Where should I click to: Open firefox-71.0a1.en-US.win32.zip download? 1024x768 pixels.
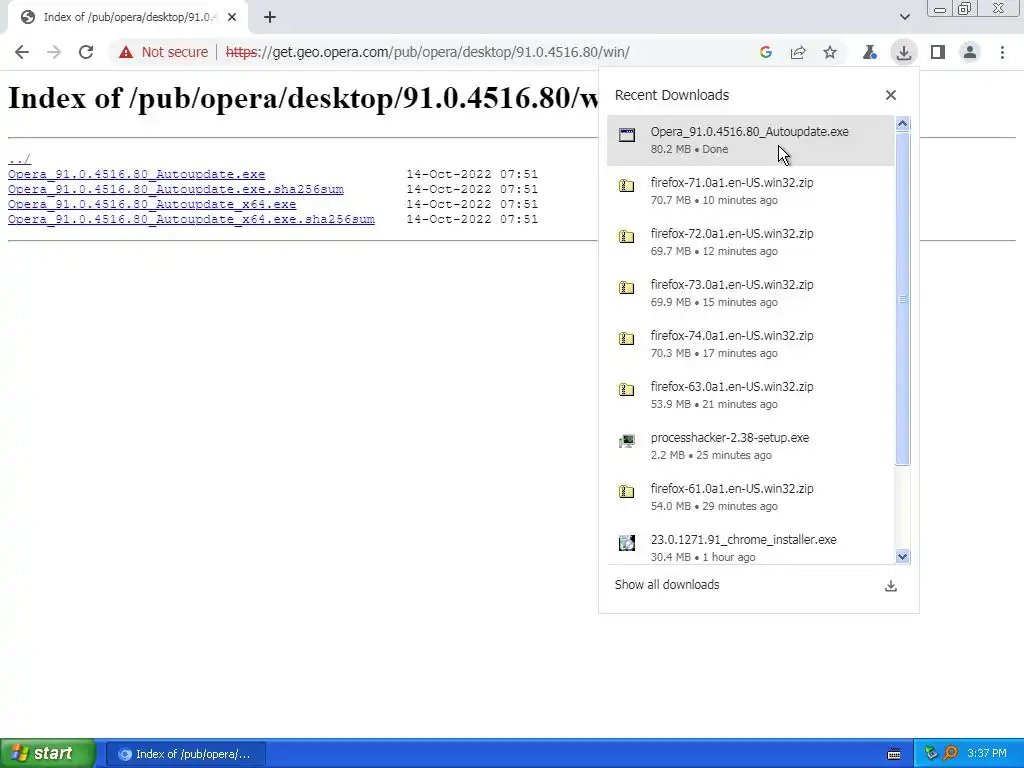coord(750,191)
